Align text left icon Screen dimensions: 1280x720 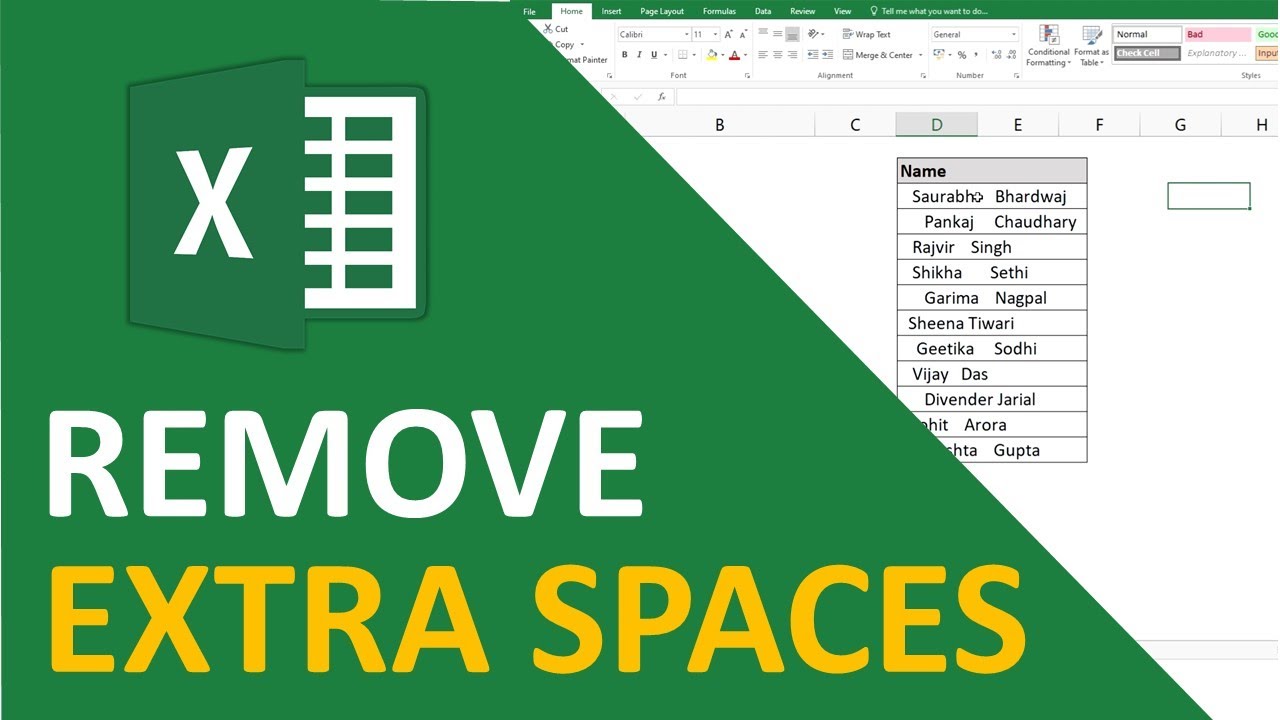point(763,55)
